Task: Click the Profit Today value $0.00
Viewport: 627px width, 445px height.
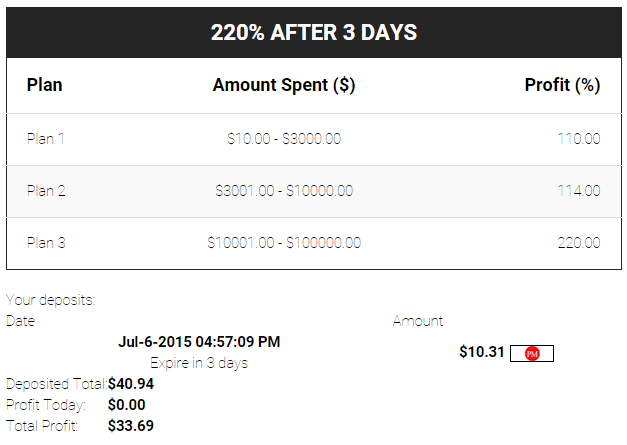Action: click(x=127, y=405)
